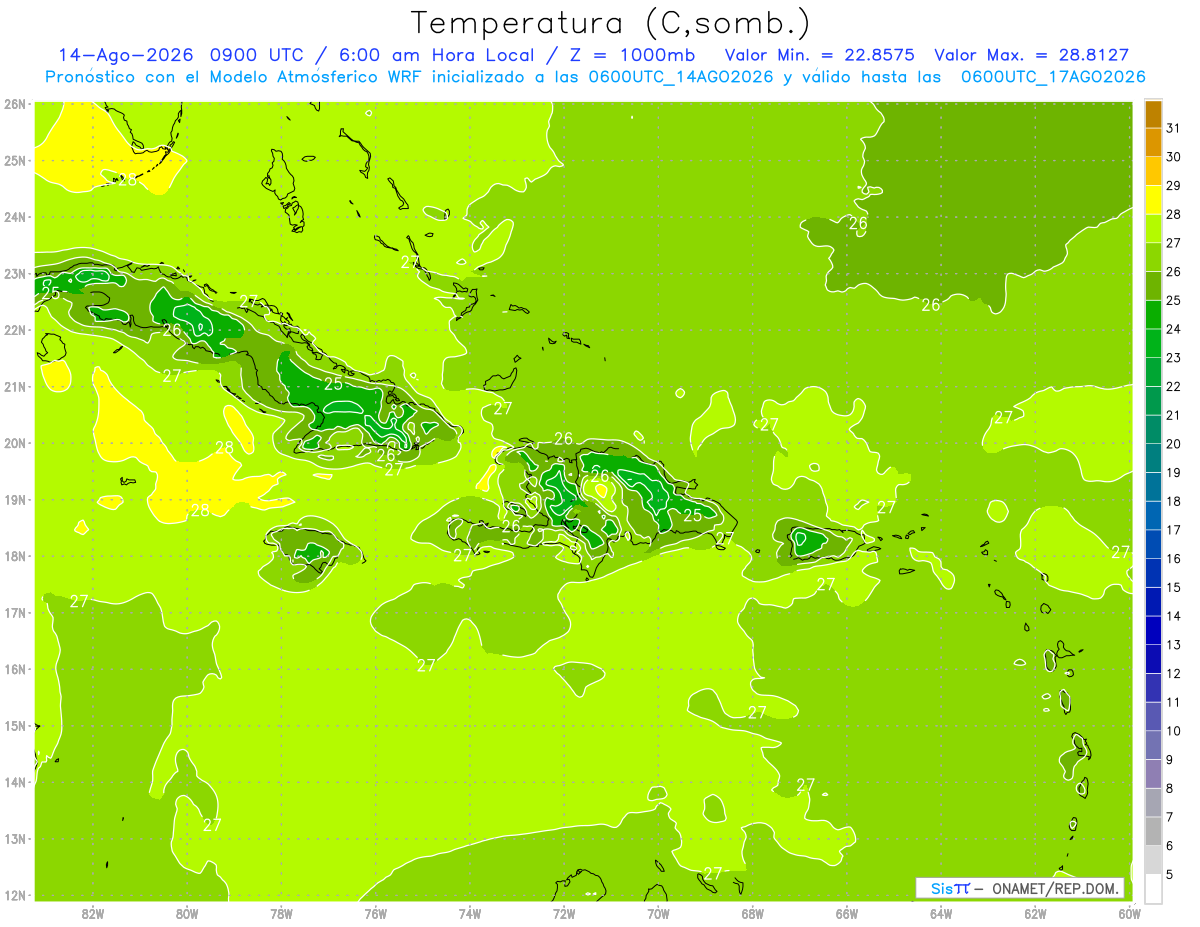Click the 64W longitude axis label
1200x927 pixels.
(941, 913)
